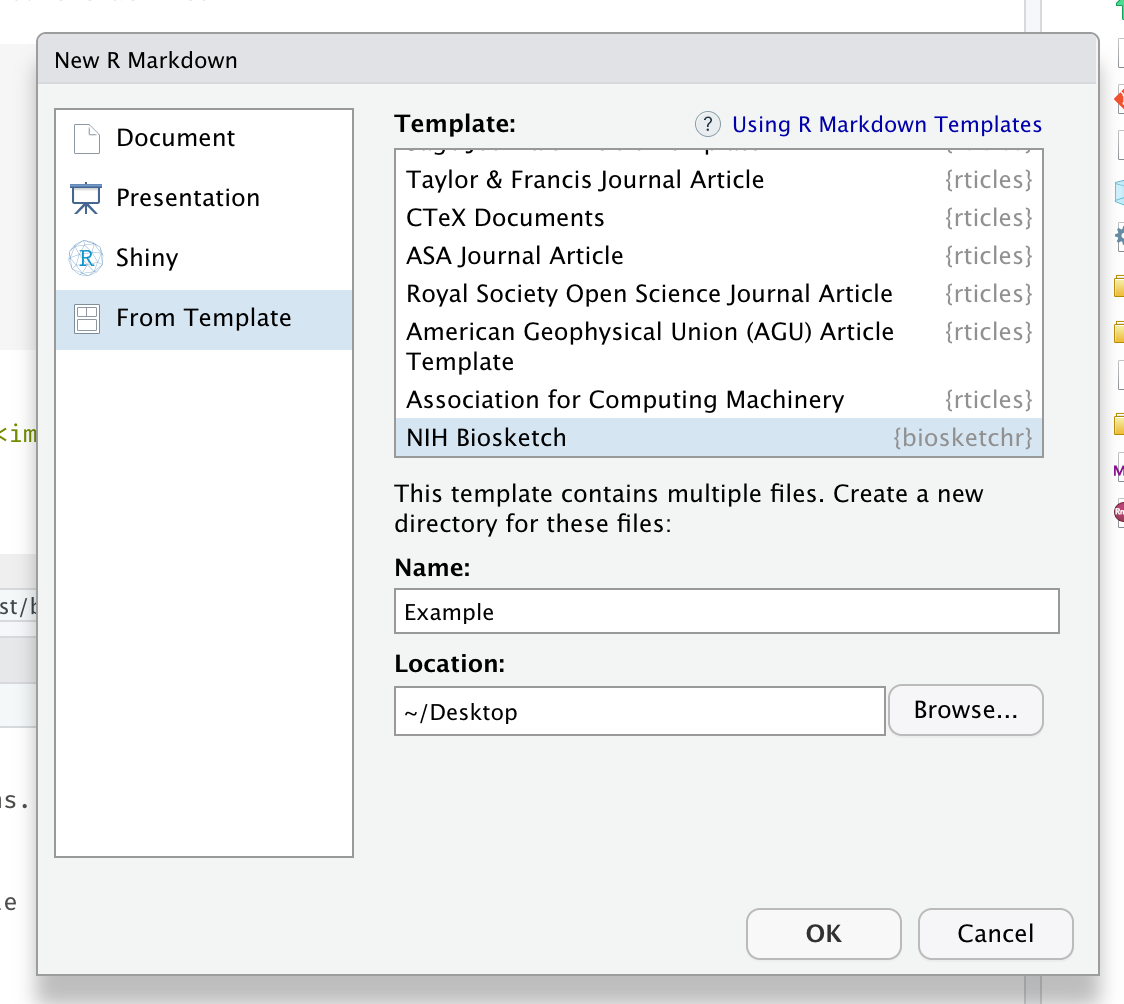The width and height of the screenshot is (1124, 1004).
Task: Click the Name field containing Example
Action: pos(727,611)
